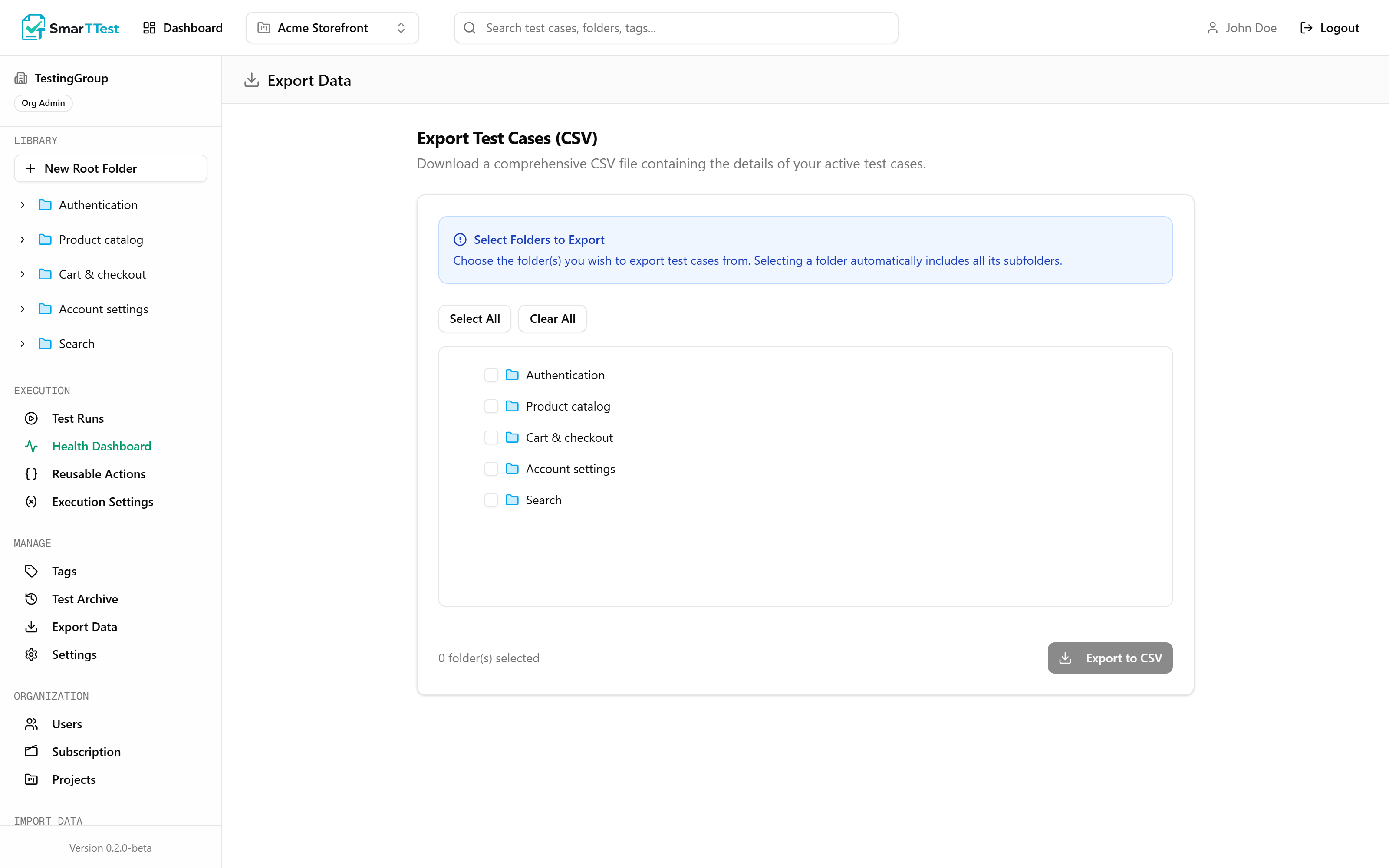Image resolution: width=1389 pixels, height=868 pixels.
Task: Check the Cart & checkout folder checkbox
Action: tap(491, 437)
